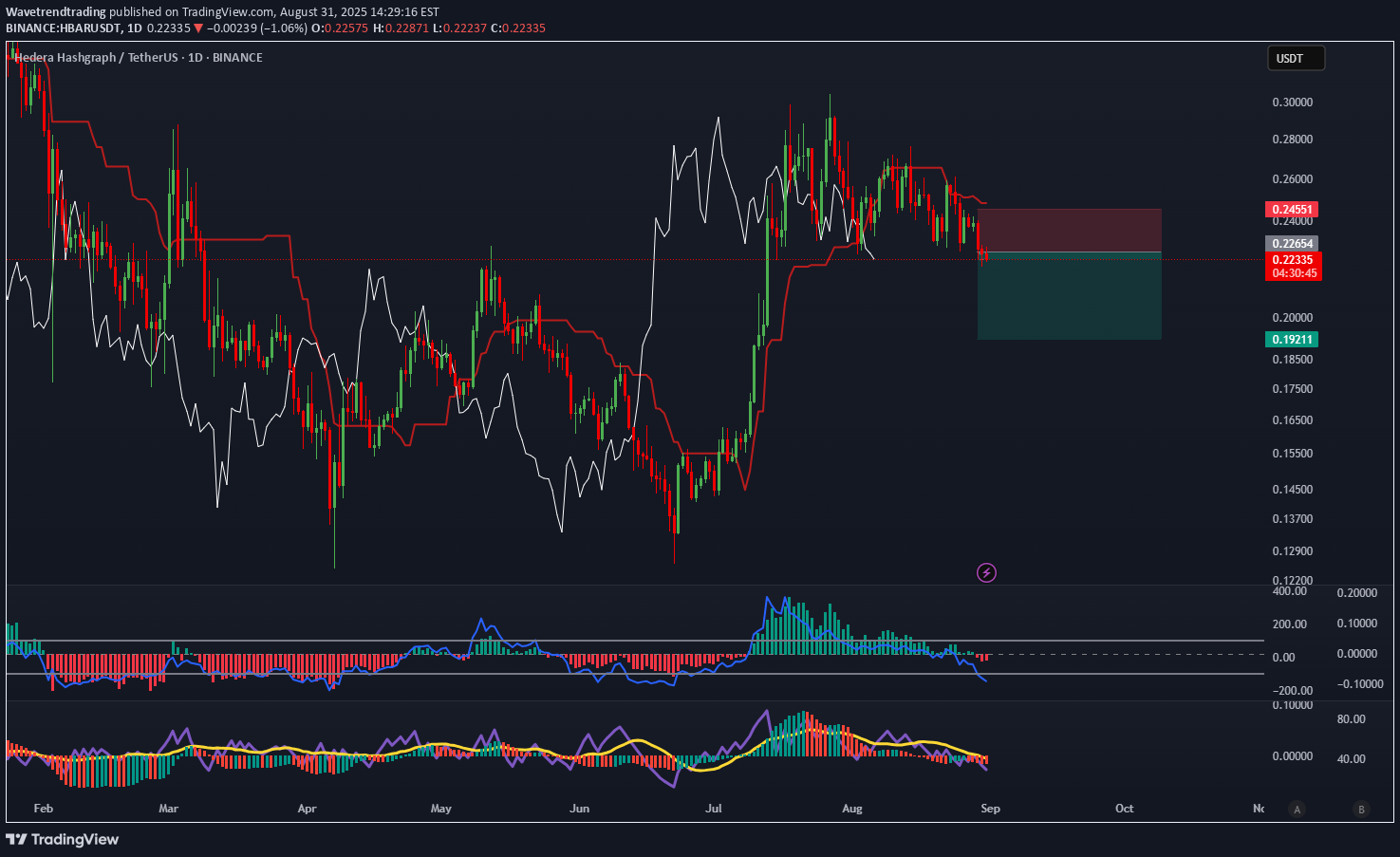
Task: Click the May label on time axis
Action: coord(440,809)
